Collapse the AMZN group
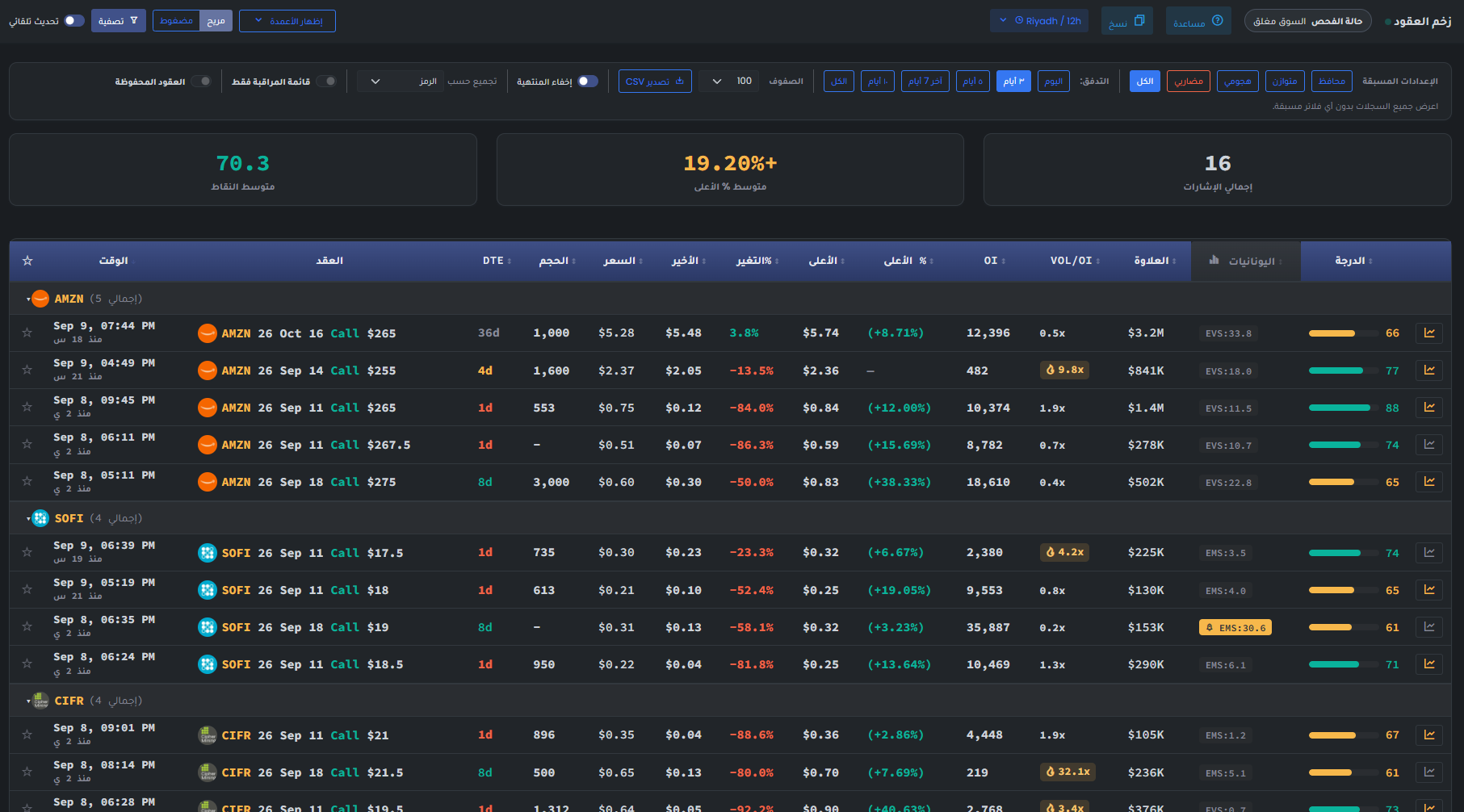This screenshot has height=812, width=1464. point(28,299)
